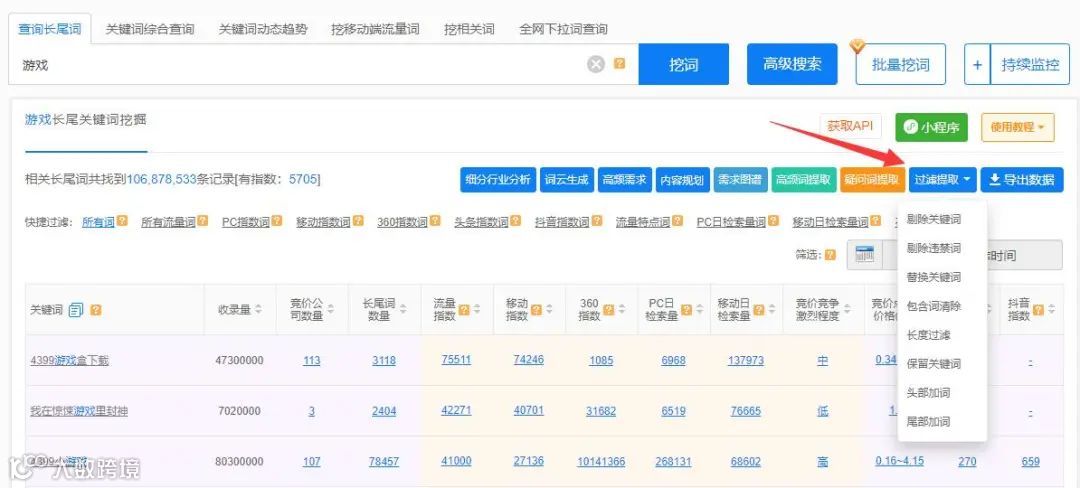This screenshot has height=488, width=1080.
Task: Open help icon next to 抖音指数词 filter
Action: (x=596, y=221)
